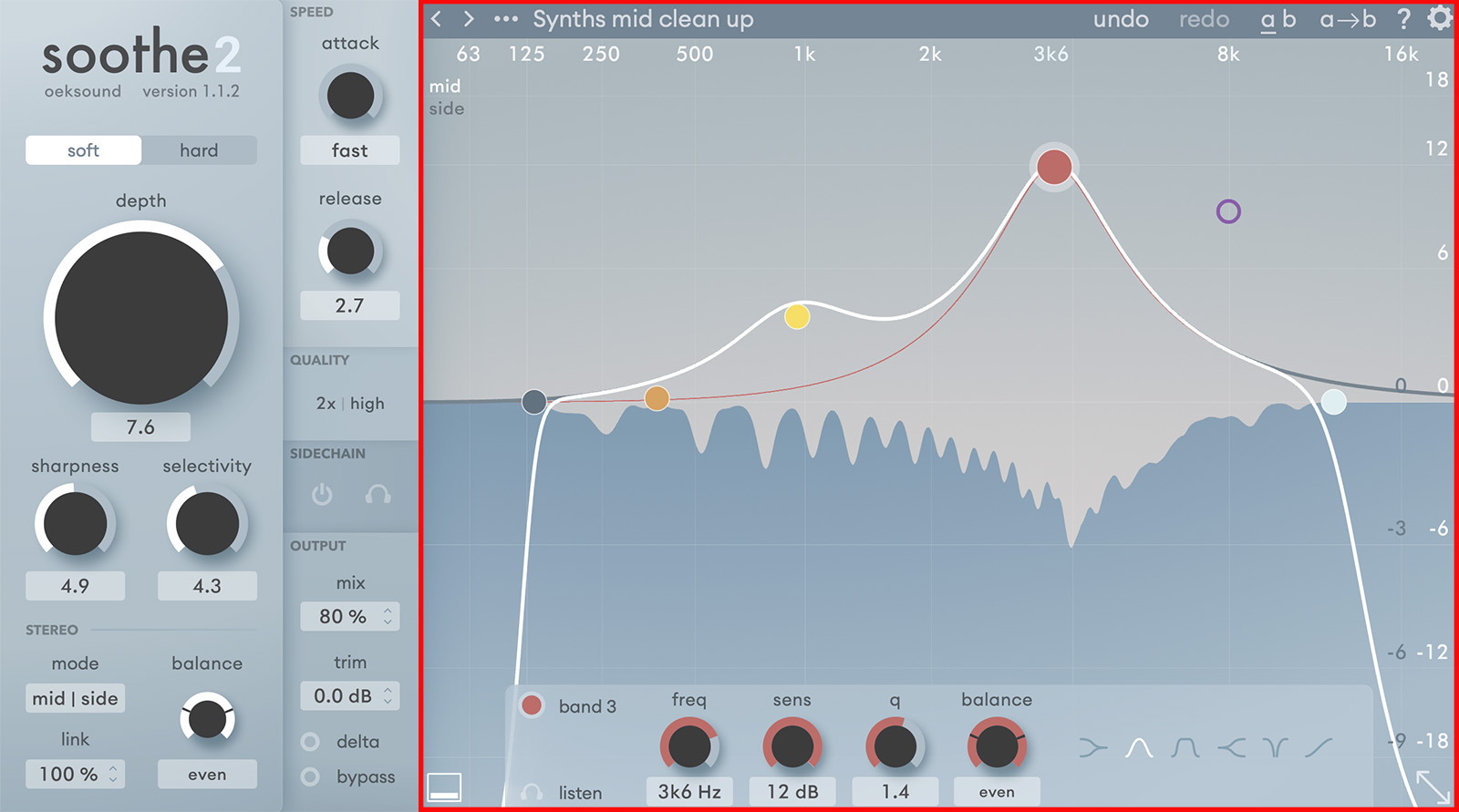Click preset name Synths mid clean up
The width and height of the screenshot is (1459, 812).
click(643, 19)
